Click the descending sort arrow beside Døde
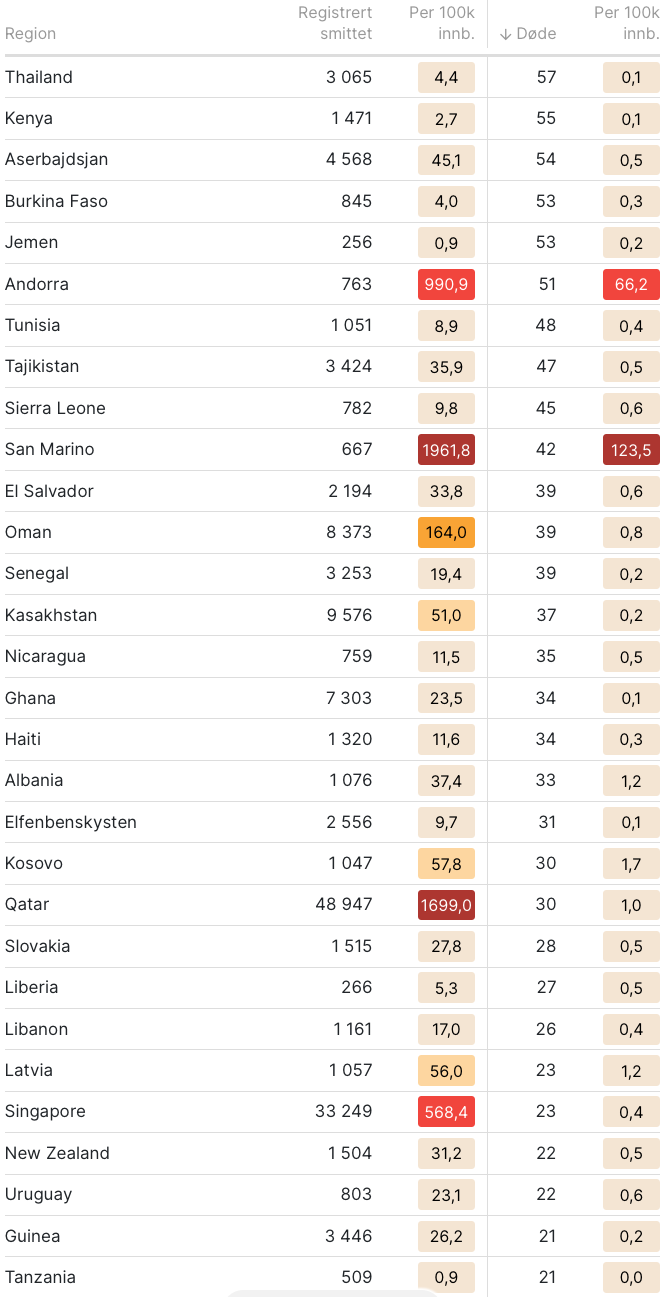This screenshot has height=1297, width=665. click(x=506, y=34)
